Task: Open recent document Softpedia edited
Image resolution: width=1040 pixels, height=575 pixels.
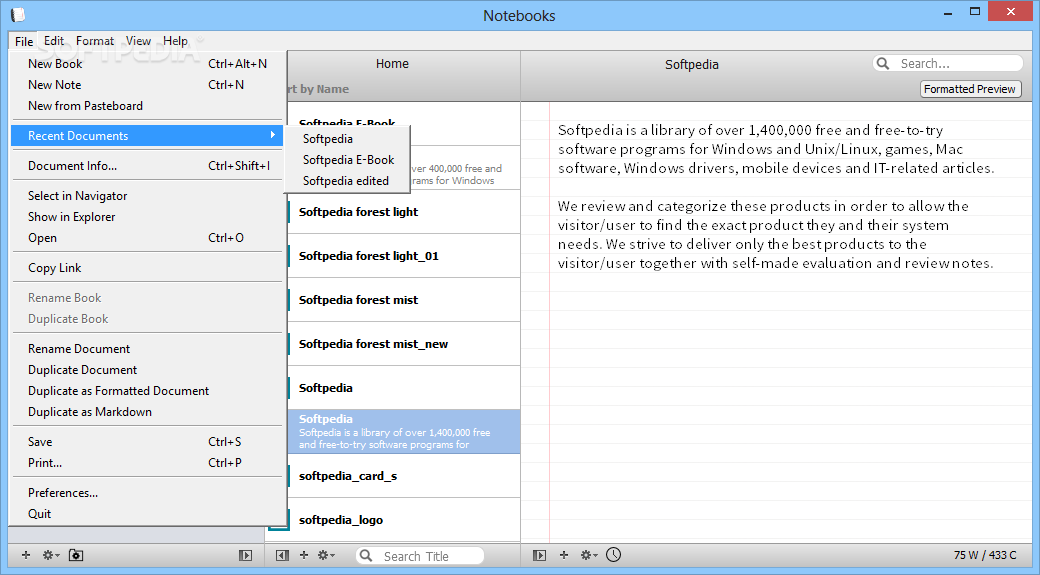Action: tap(347, 180)
